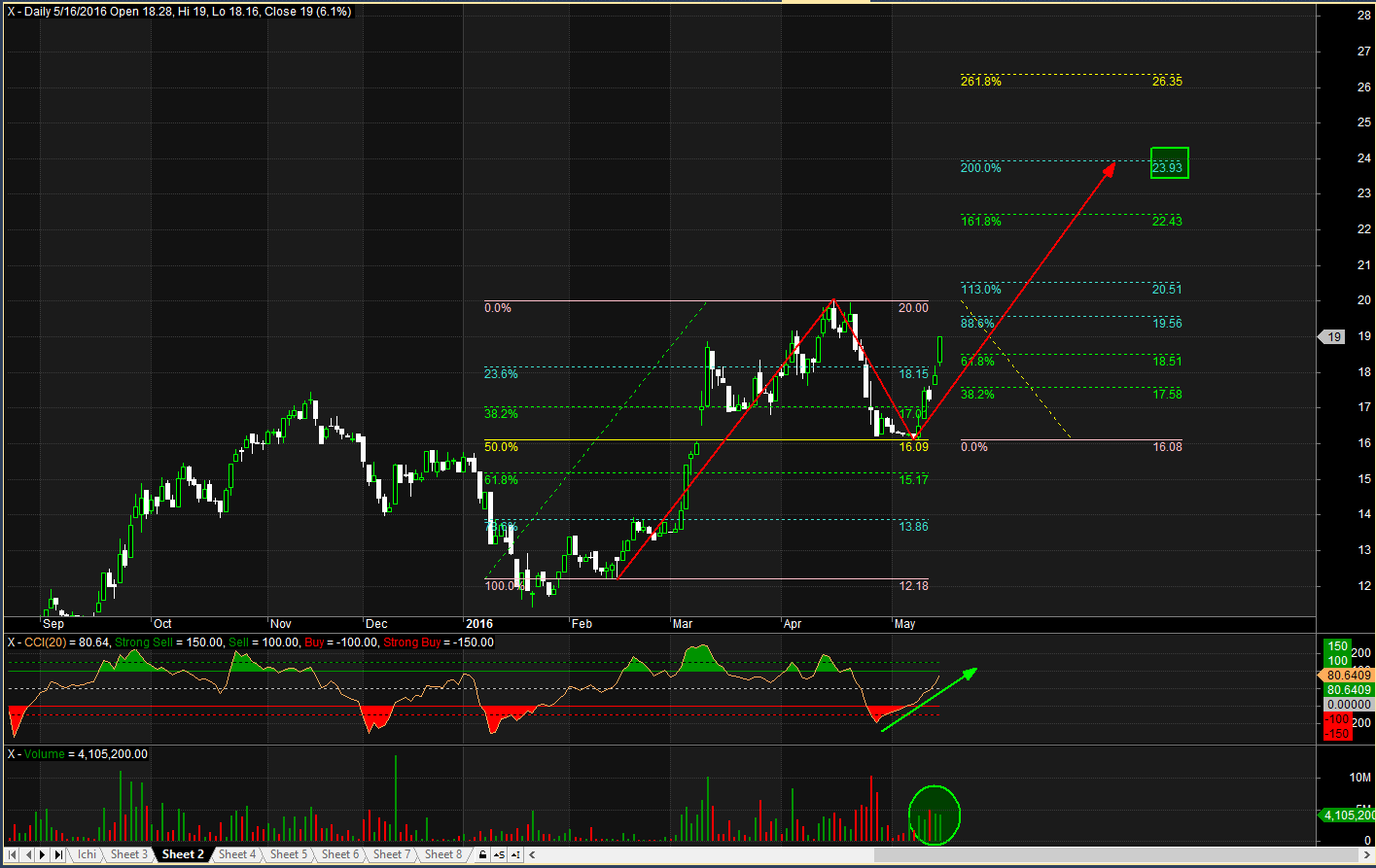Toggle the padlock lock icon
The width and height of the screenshot is (1376, 868).
pyautogui.click(x=483, y=854)
